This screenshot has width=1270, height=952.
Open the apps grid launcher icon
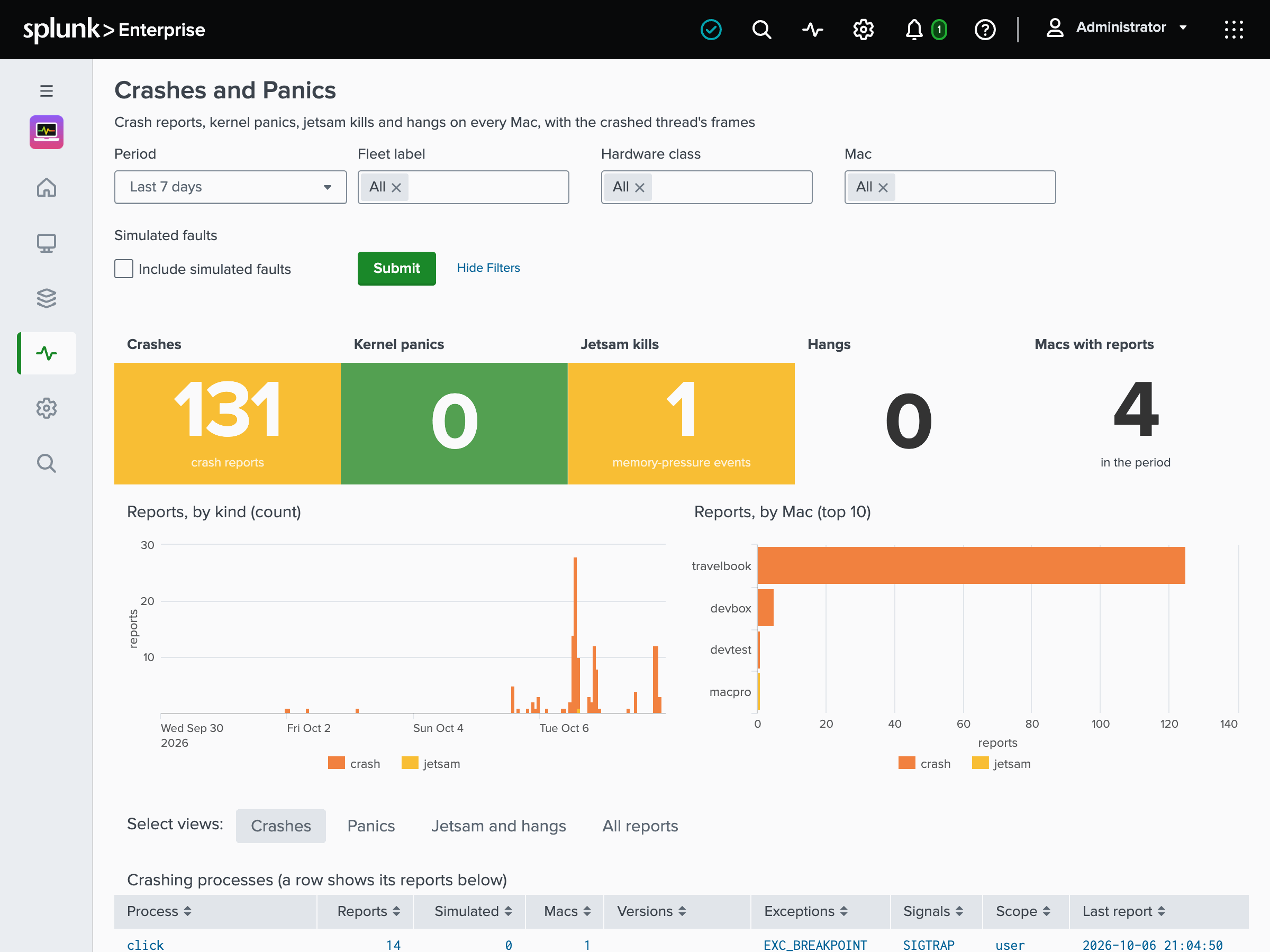coord(1233,29)
